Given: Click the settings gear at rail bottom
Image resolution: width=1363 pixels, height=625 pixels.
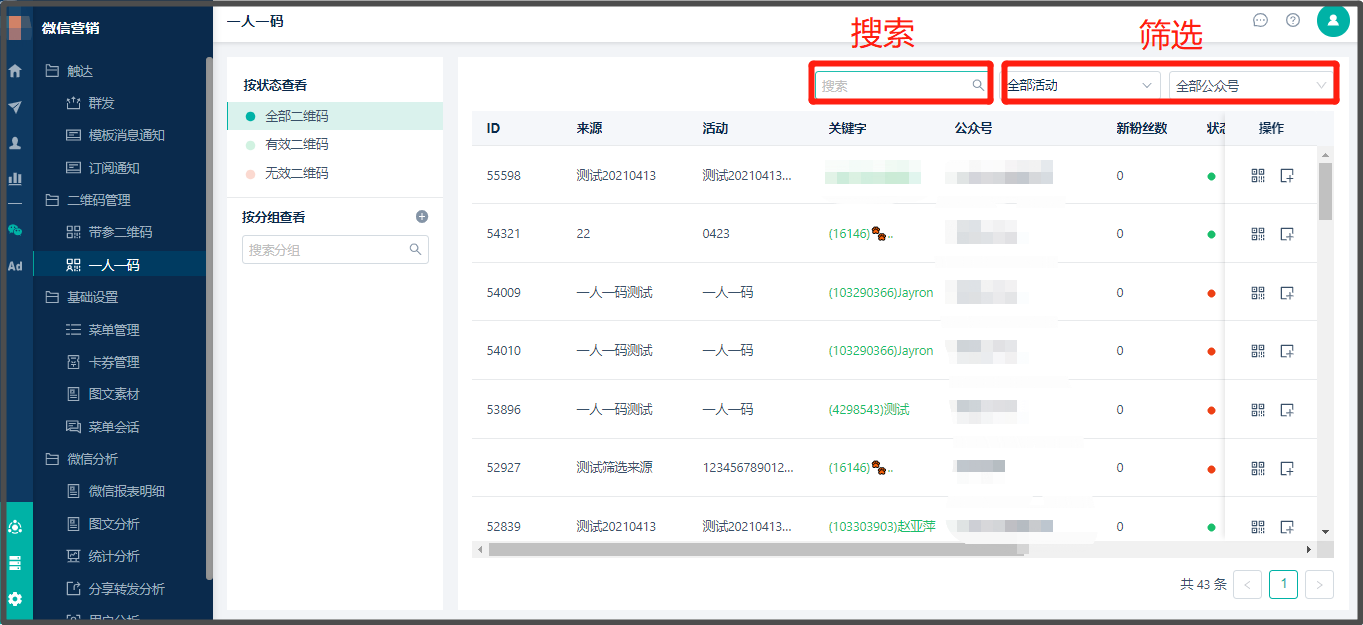Looking at the screenshot, I should tap(15, 599).
